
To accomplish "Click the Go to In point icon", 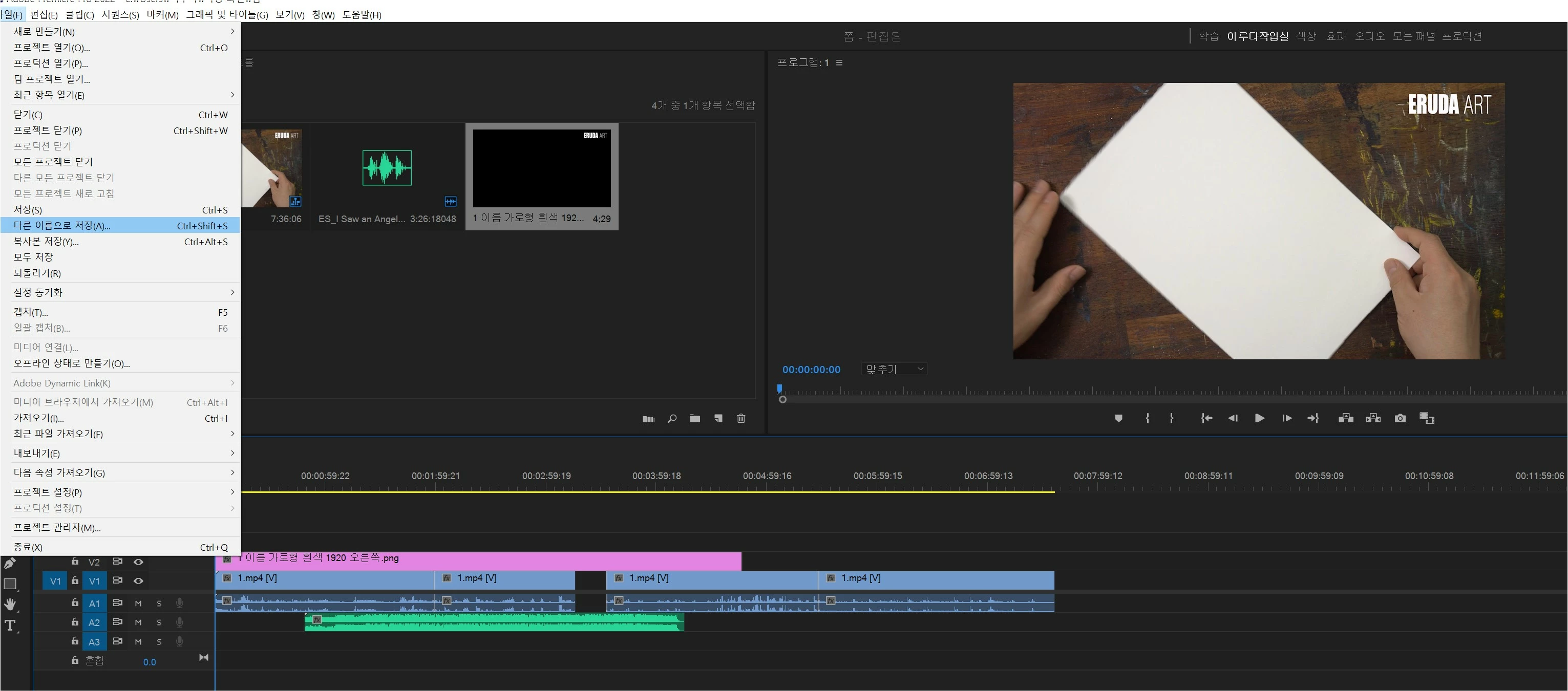I will (x=1206, y=419).
